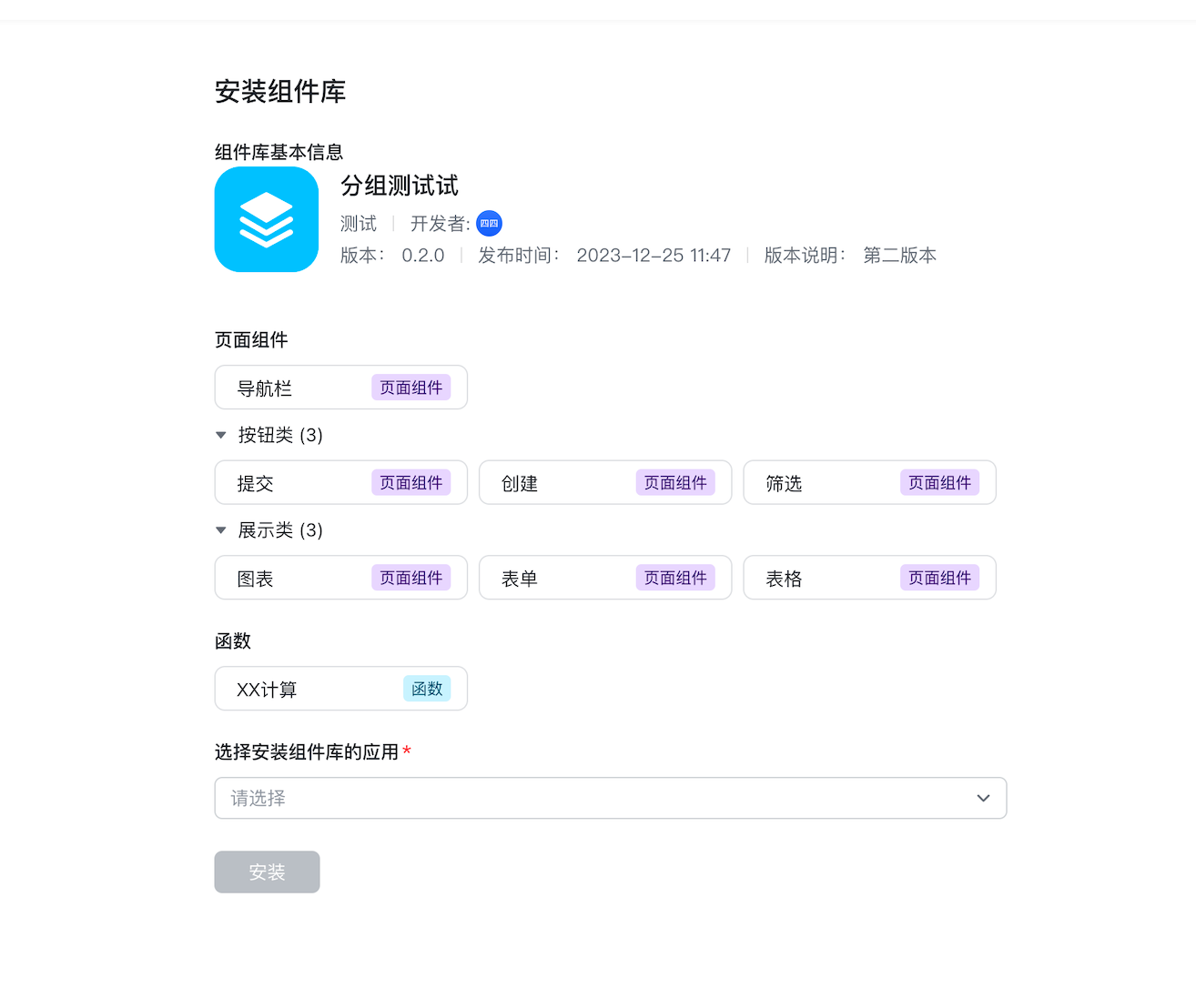Click the 函数 tag on XX计算 card
The height and width of the screenshot is (1008, 1196).
point(427,689)
